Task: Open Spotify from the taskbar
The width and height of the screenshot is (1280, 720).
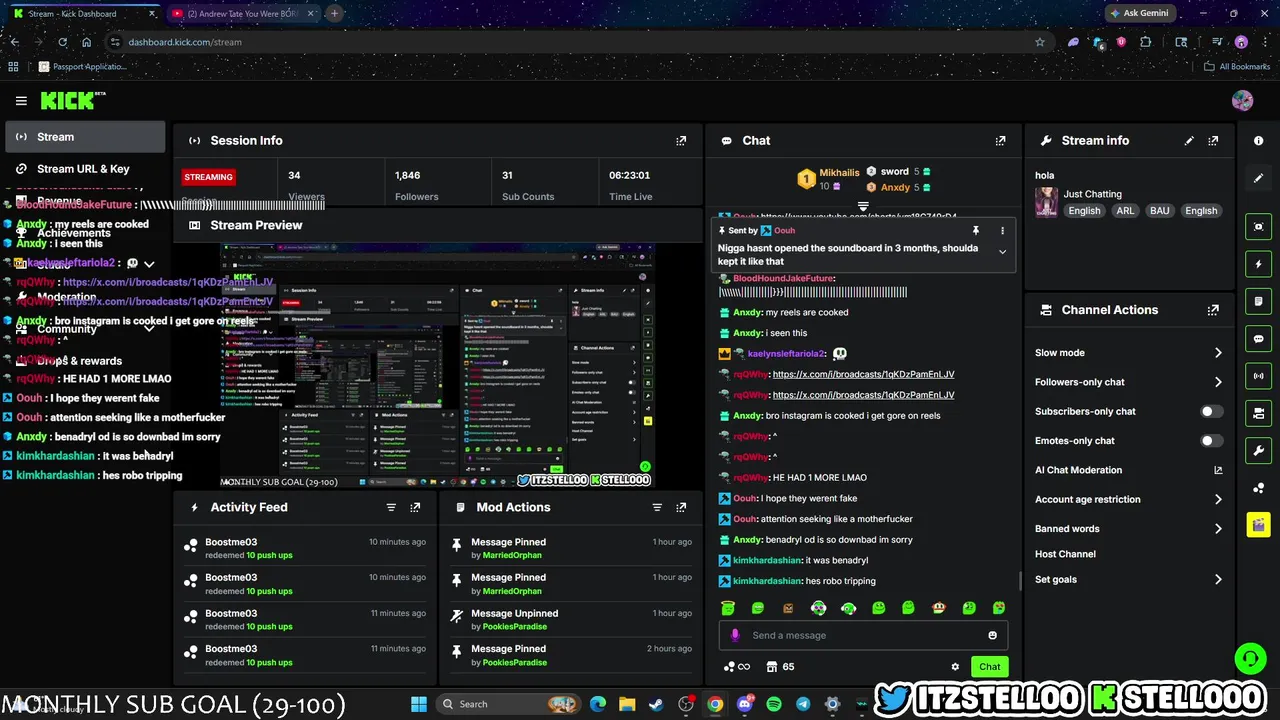Action: (x=774, y=704)
